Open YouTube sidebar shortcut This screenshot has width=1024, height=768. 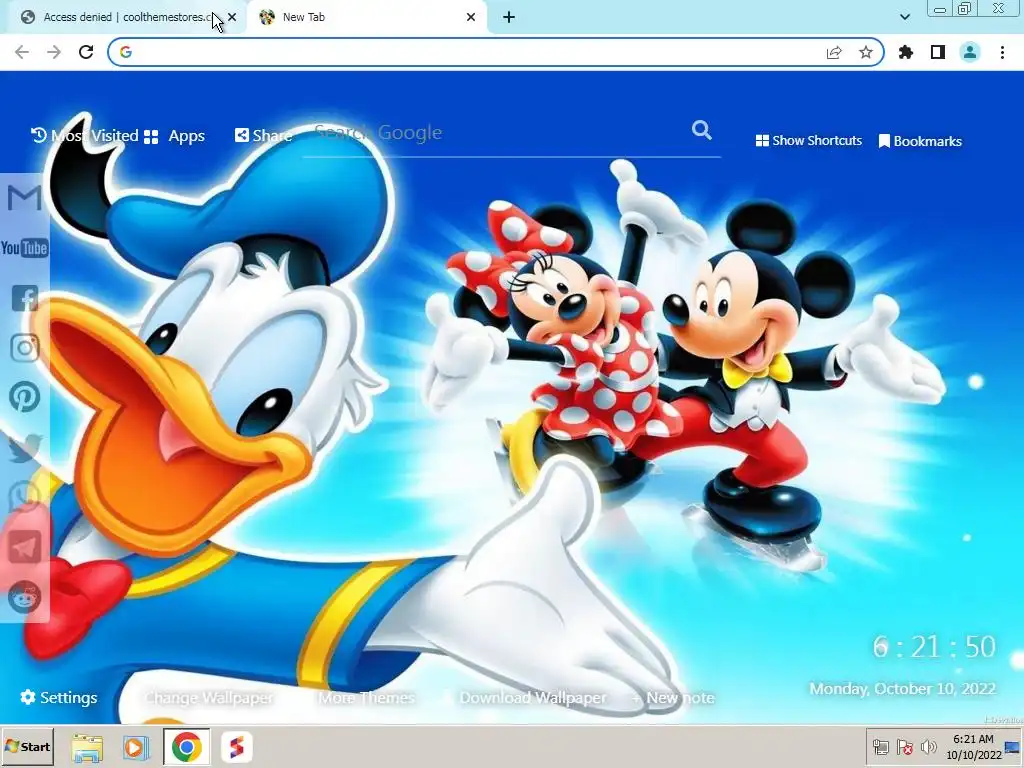pyautogui.click(x=24, y=248)
